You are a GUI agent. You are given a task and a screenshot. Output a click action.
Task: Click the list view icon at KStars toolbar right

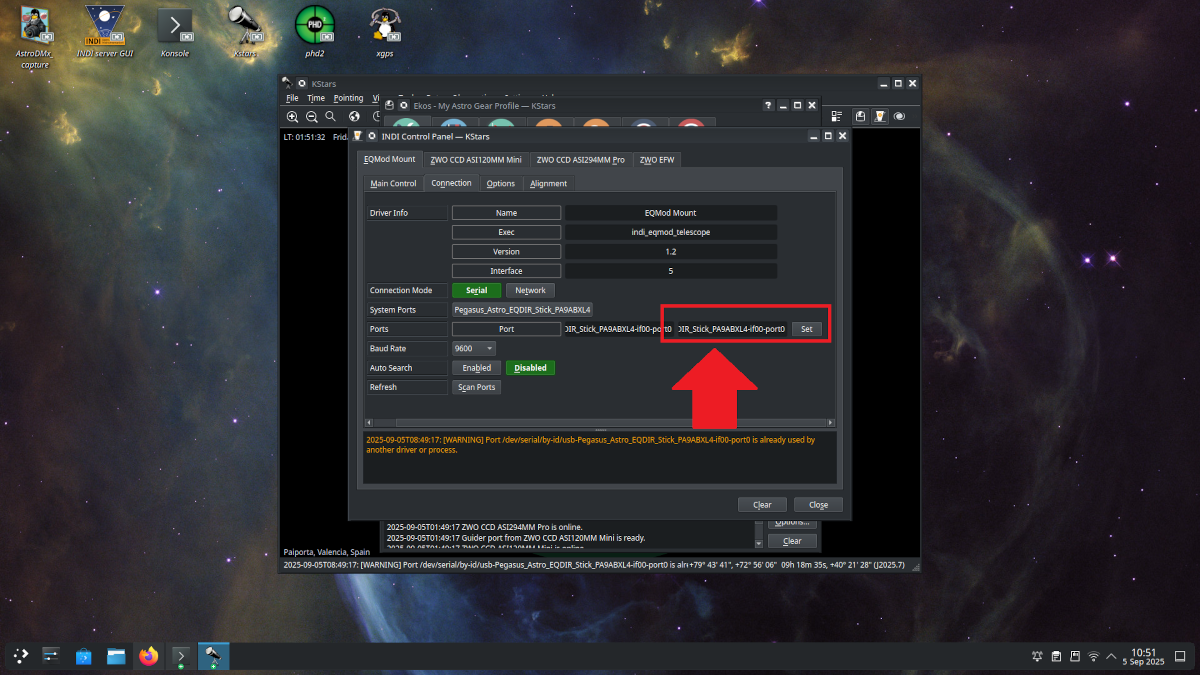pos(836,117)
